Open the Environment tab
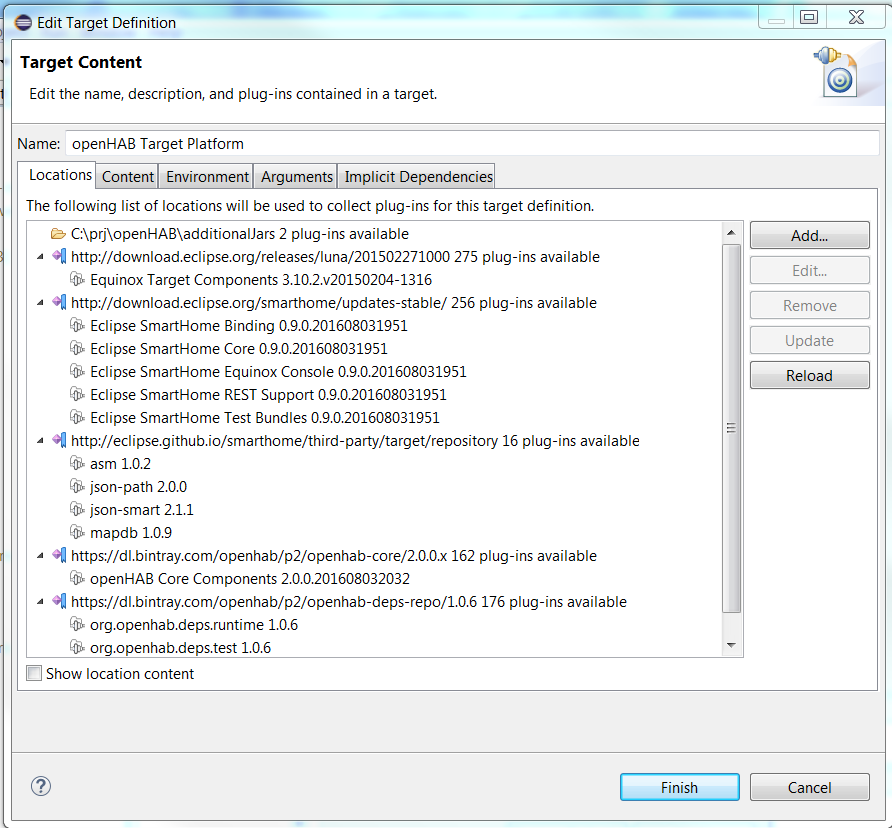The width and height of the screenshot is (892, 828). tap(207, 177)
